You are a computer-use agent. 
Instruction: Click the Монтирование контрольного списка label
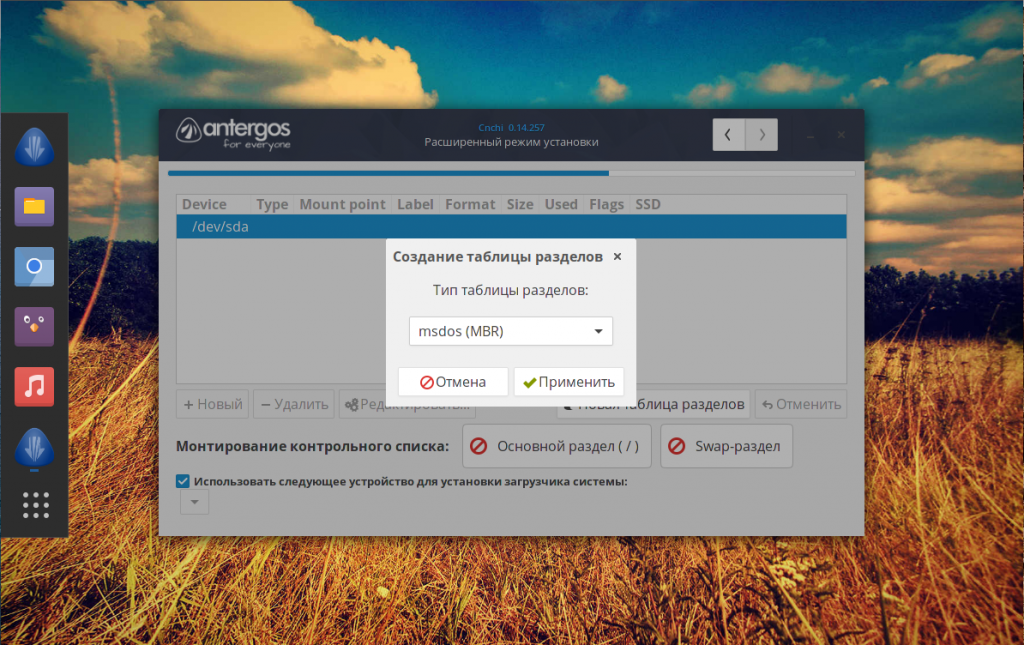[312, 446]
